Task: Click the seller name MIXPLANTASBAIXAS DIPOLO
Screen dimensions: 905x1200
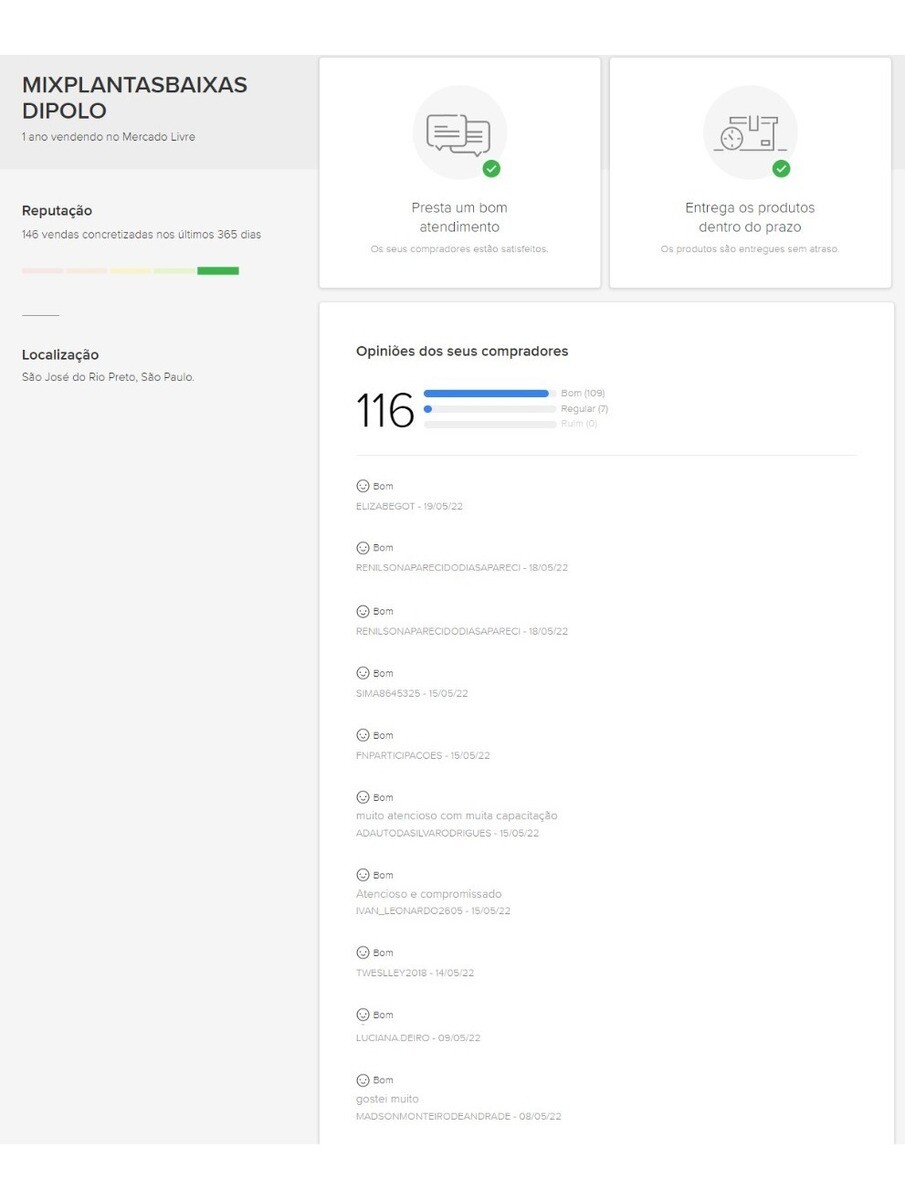Action: tap(134, 98)
